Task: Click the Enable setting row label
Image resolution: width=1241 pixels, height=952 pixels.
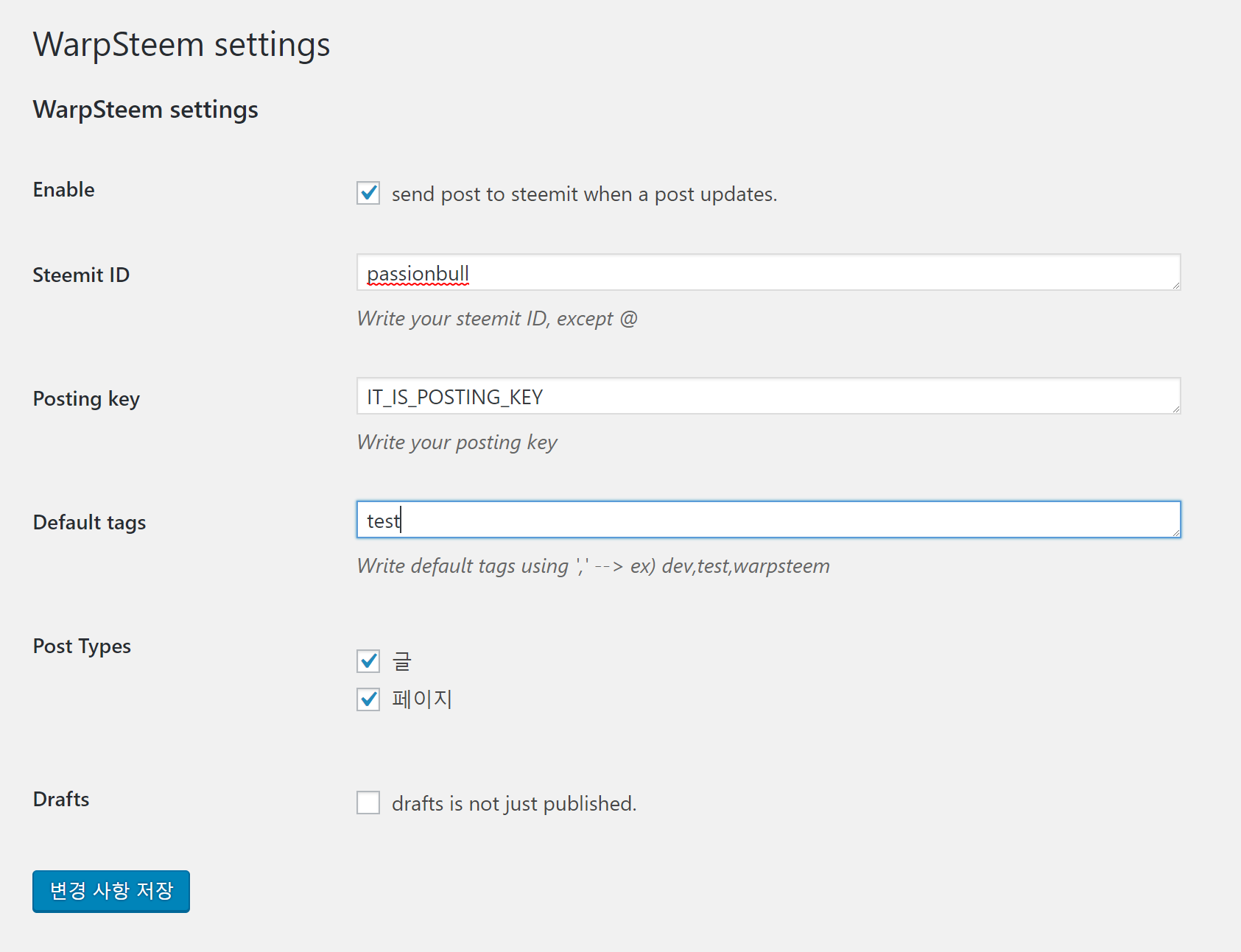Action: coord(64,190)
